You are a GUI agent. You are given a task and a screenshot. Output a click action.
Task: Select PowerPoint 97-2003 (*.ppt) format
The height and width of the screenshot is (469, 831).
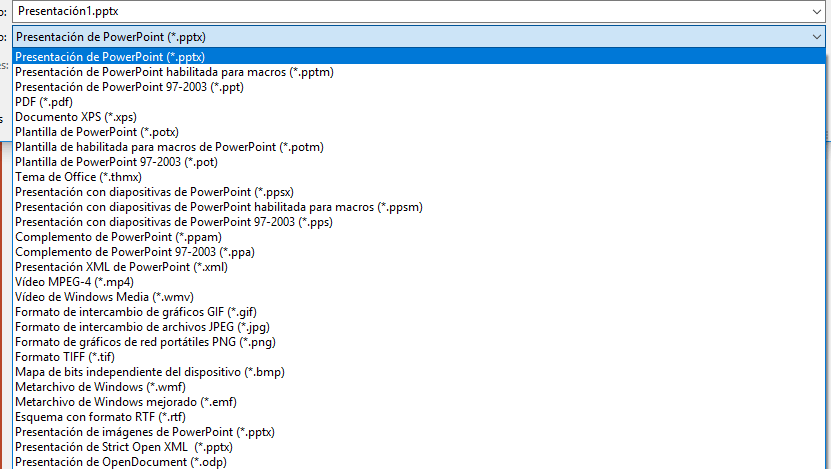pos(419,87)
